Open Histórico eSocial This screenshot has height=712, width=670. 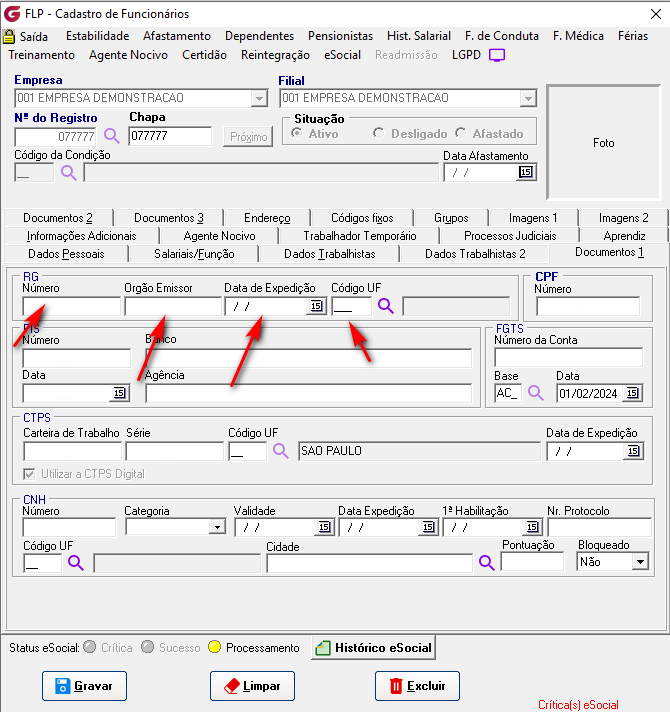(374, 648)
